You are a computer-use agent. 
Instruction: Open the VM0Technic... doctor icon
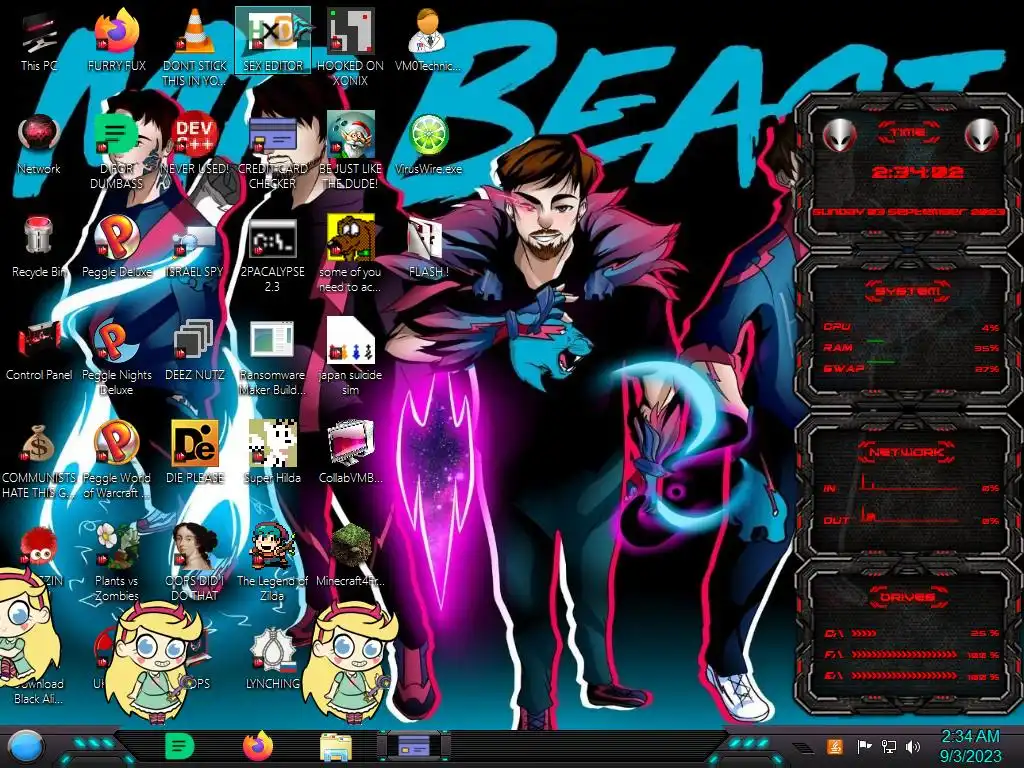(428, 40)
